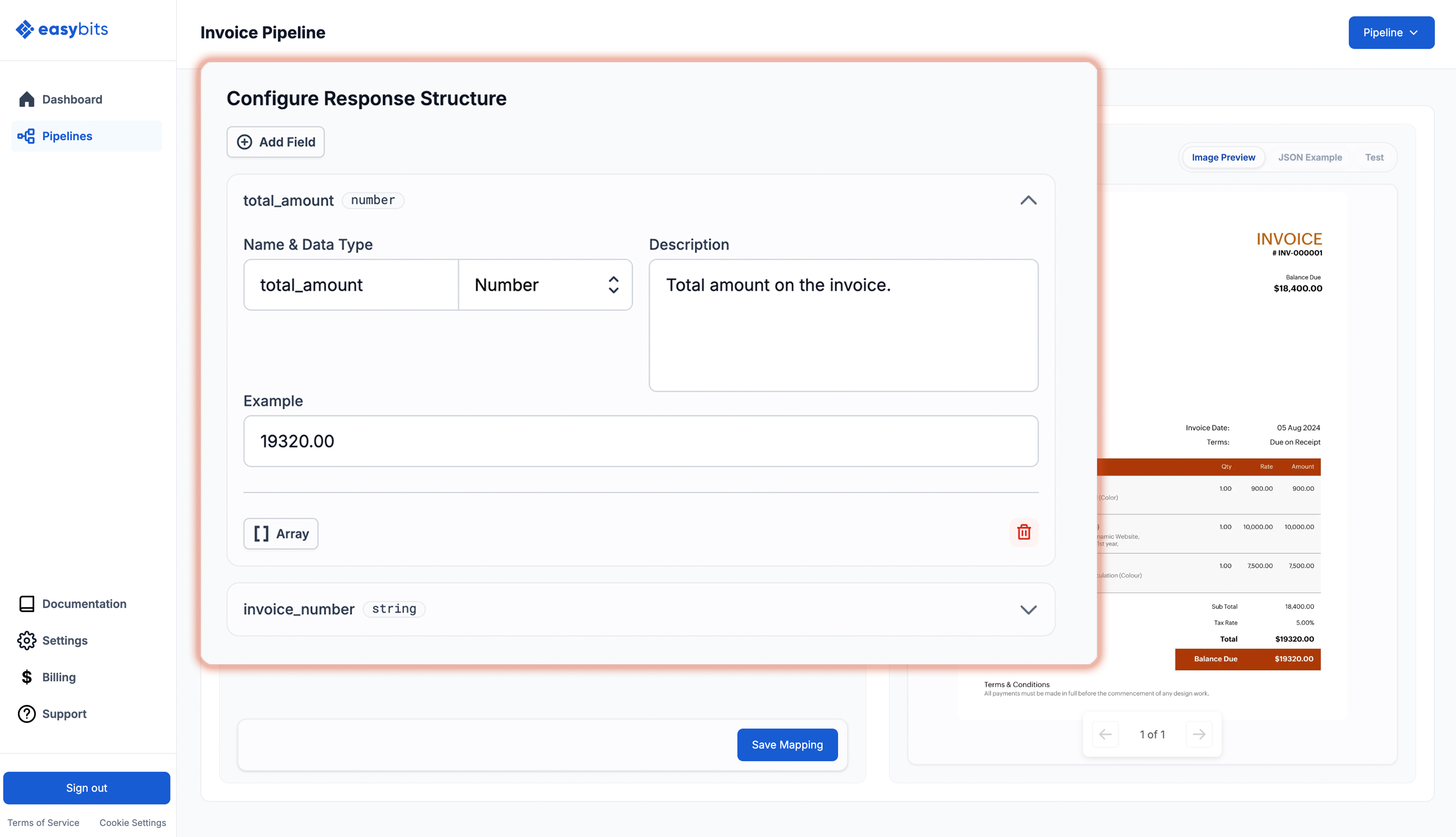Delete total_amount field with trash icon

[x=1024, y=532]
